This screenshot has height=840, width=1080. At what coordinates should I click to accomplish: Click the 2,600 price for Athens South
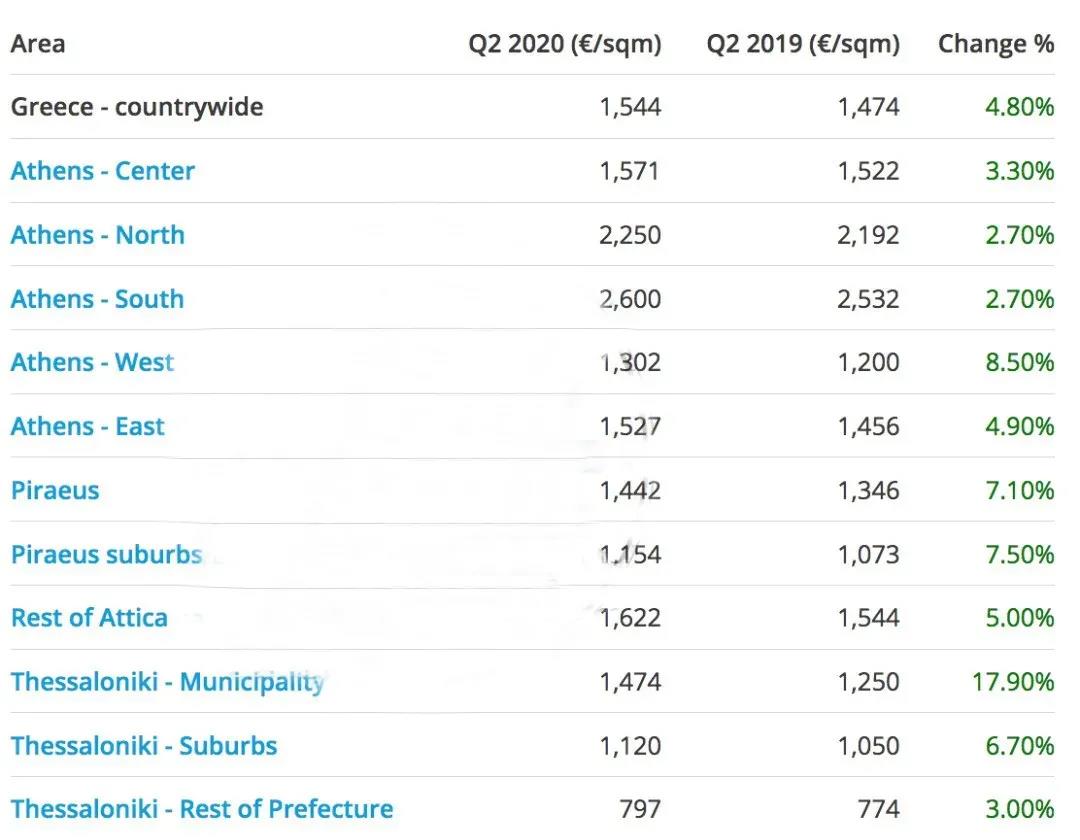tap(630, 299)
